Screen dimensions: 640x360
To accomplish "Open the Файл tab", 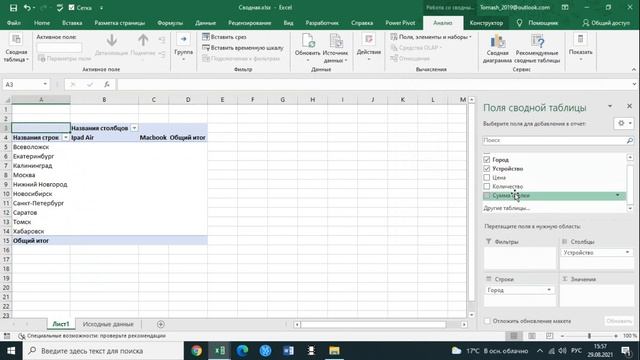I will 14,23.
